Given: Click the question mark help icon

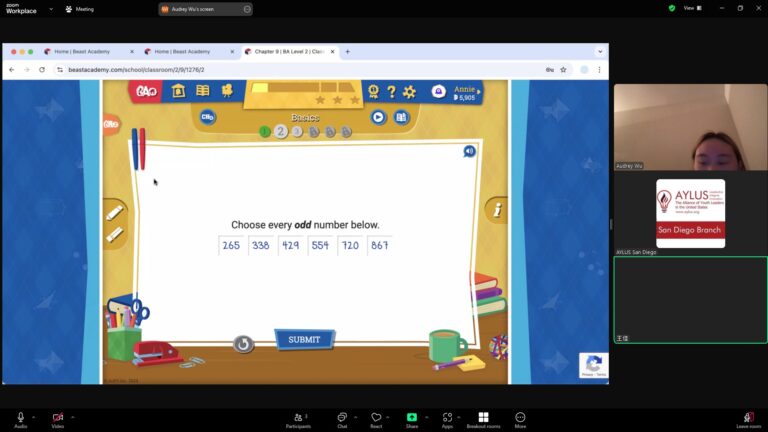Looking at the screenshot, I should (391, 92).
